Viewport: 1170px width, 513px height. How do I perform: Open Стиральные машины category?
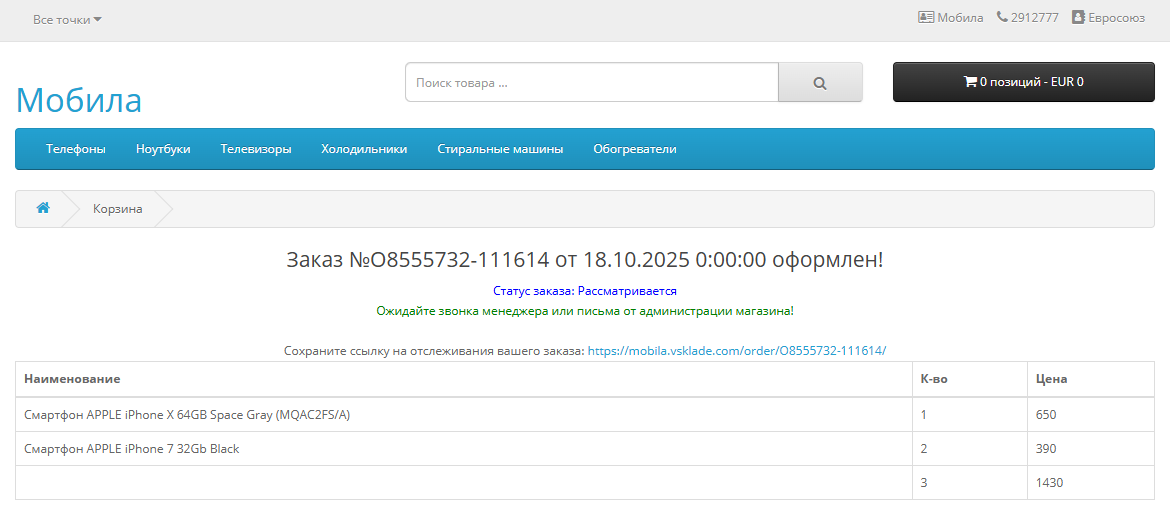[x=500, y=149]
